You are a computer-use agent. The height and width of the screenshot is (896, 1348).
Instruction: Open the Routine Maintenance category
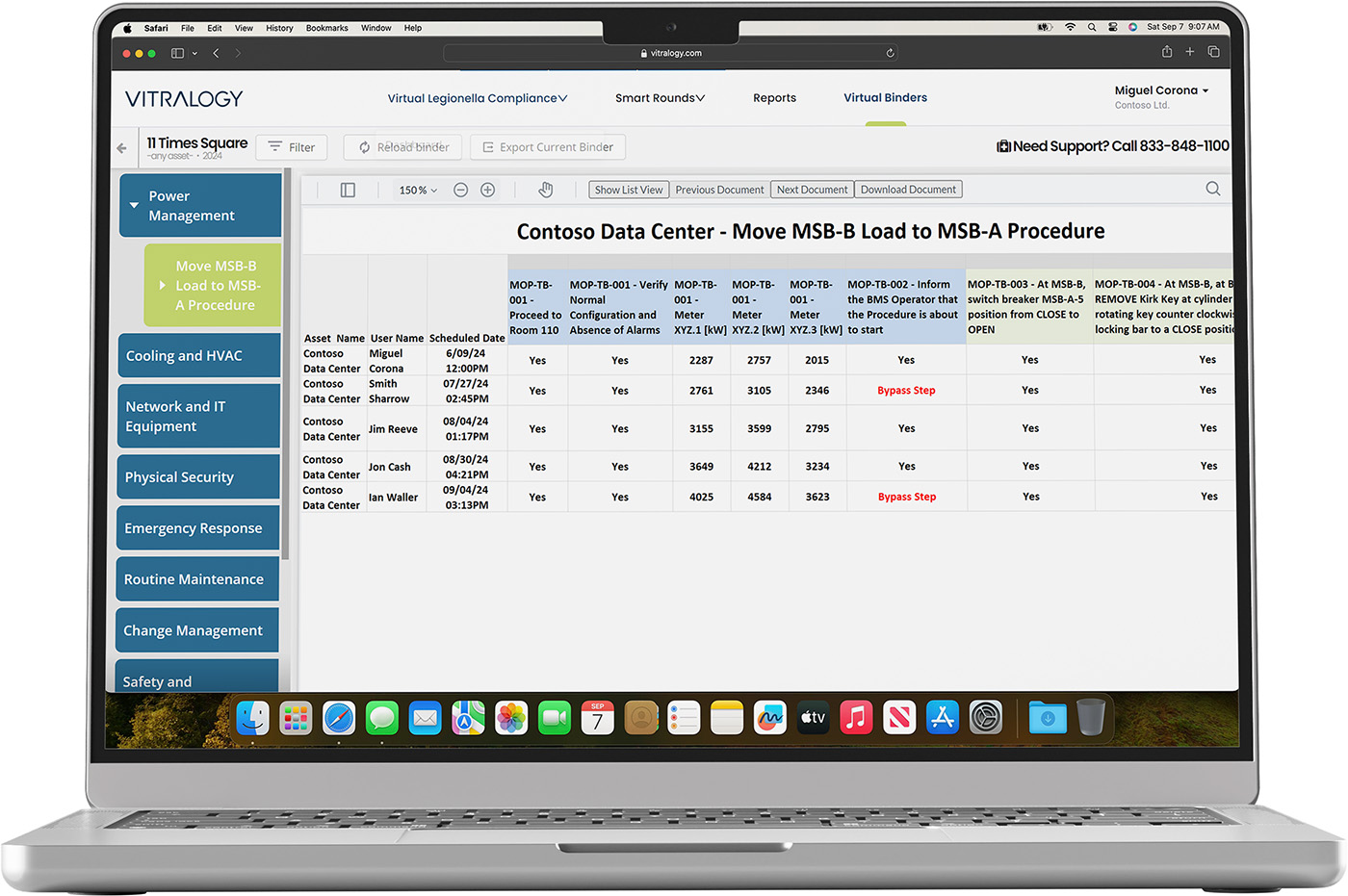[197, 579]
